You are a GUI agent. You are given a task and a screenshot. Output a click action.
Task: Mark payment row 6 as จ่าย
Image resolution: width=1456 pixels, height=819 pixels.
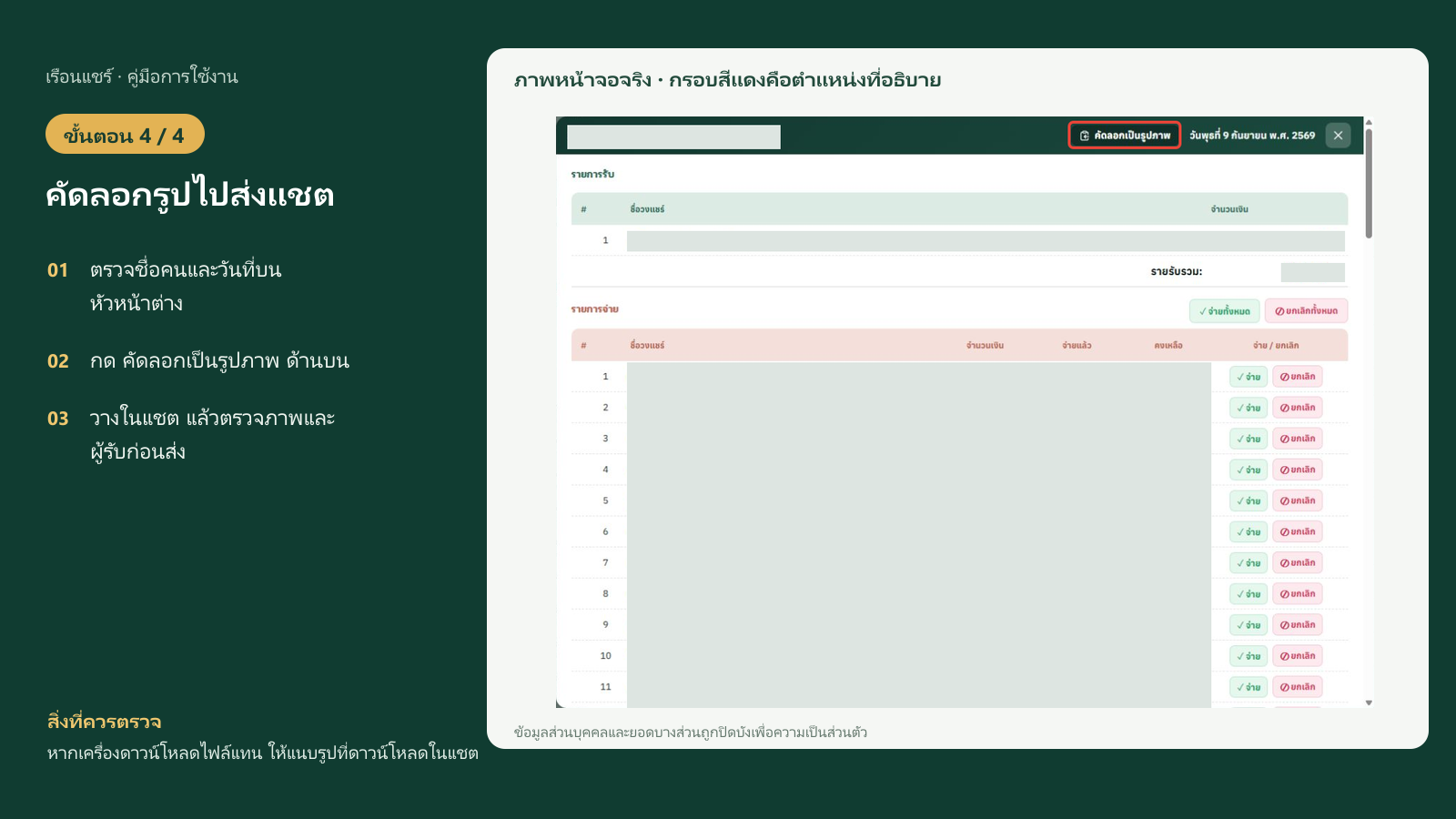tap(1249, 531)
